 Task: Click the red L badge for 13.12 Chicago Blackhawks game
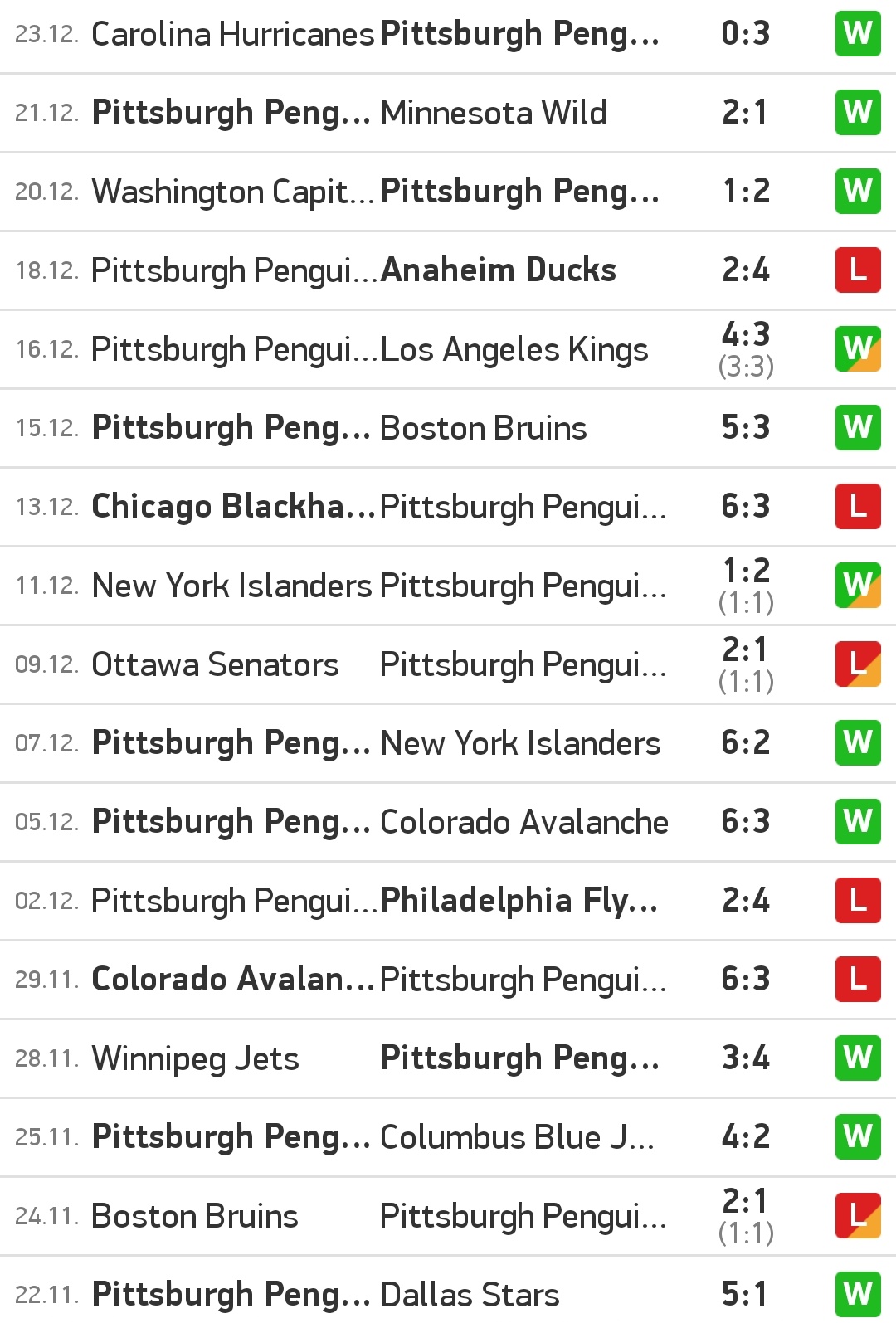point(857,507)
